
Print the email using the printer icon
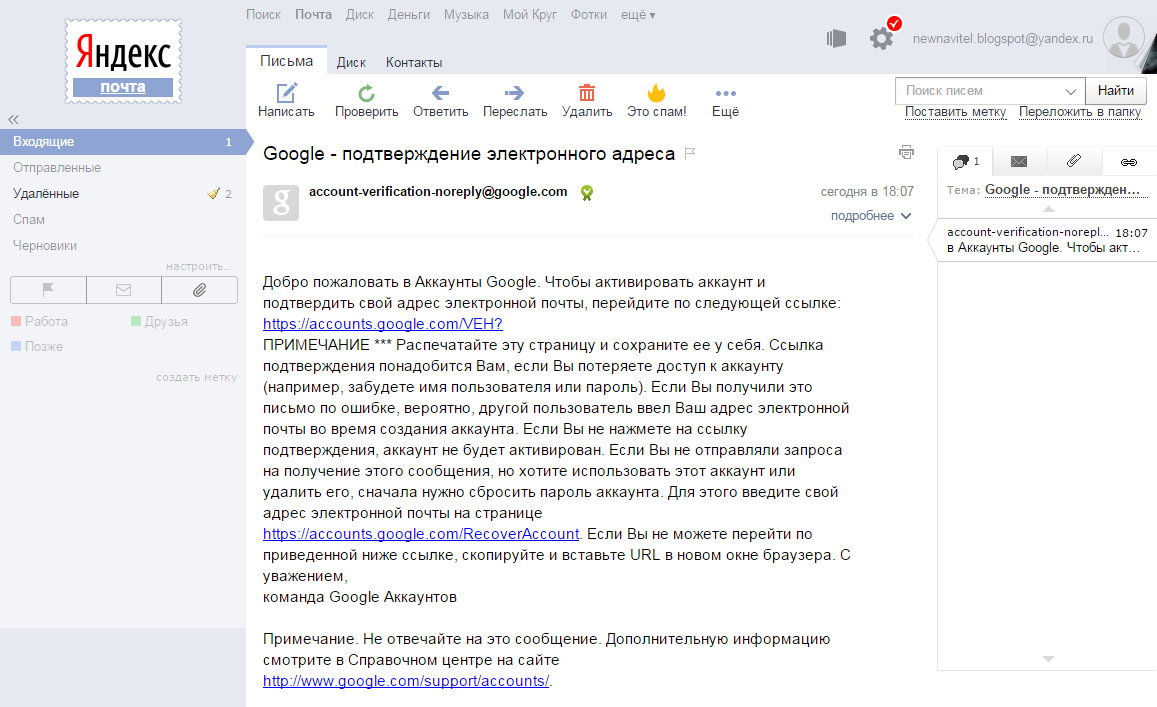pos(906,151)
